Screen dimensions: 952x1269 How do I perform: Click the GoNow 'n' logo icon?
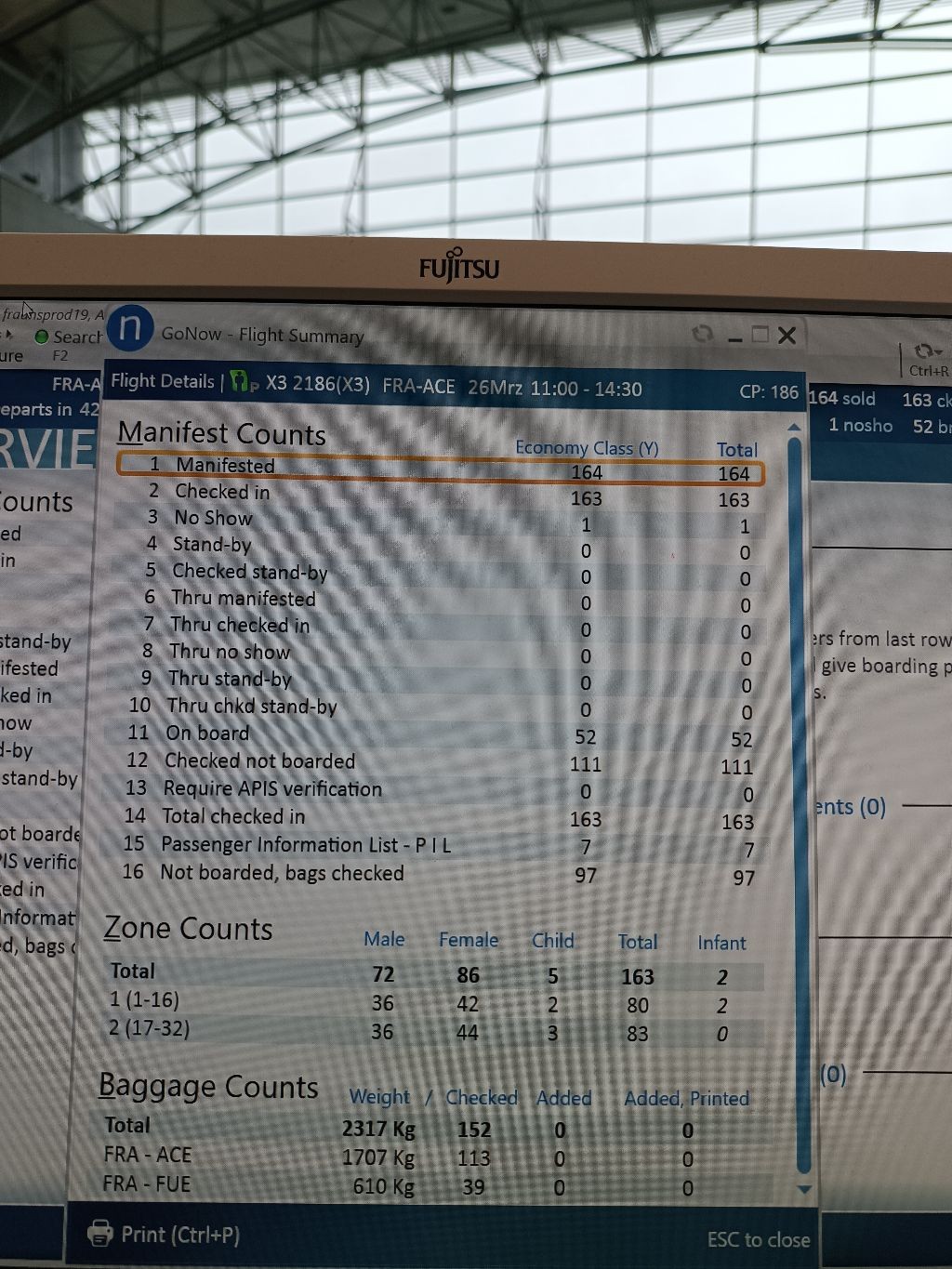click(130, 328)
